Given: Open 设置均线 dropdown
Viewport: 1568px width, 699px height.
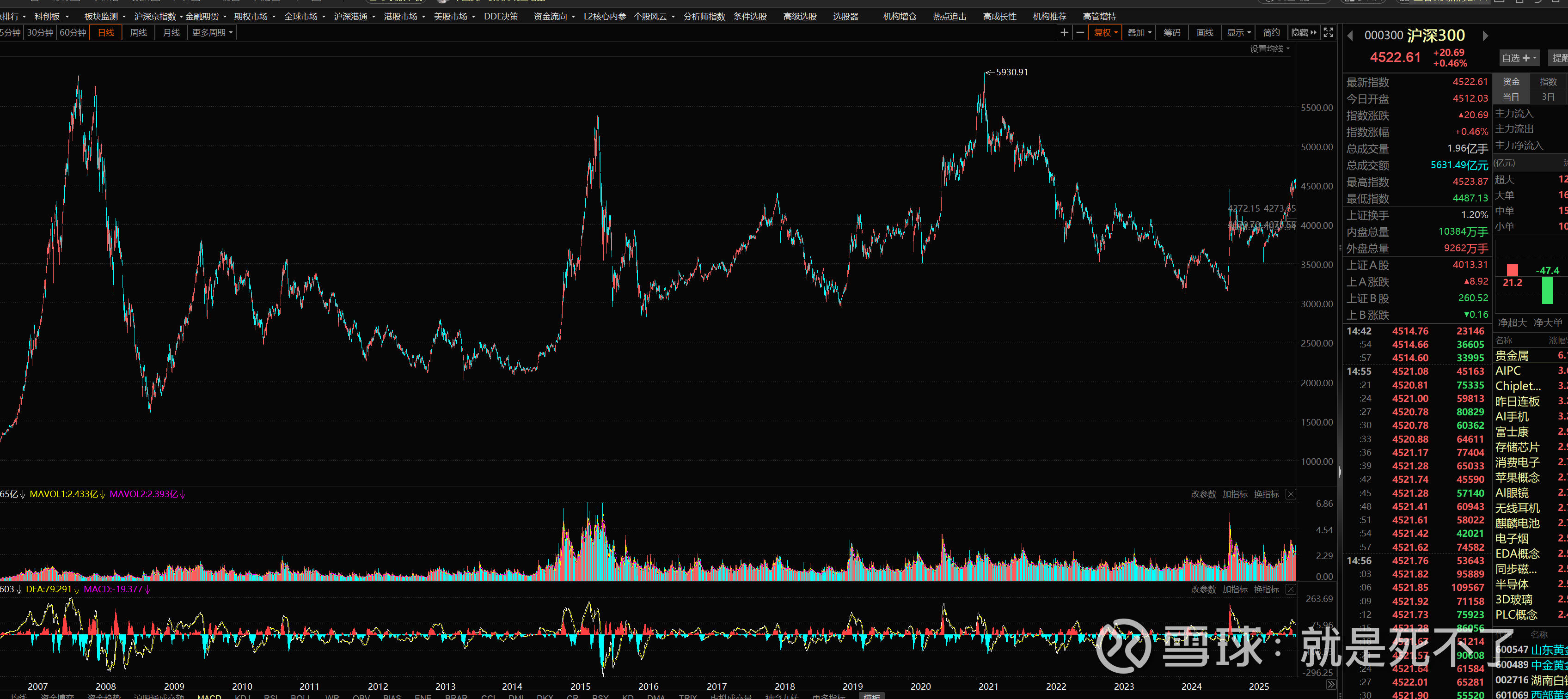Looking at the screenshot, I should click(1269, 49).
